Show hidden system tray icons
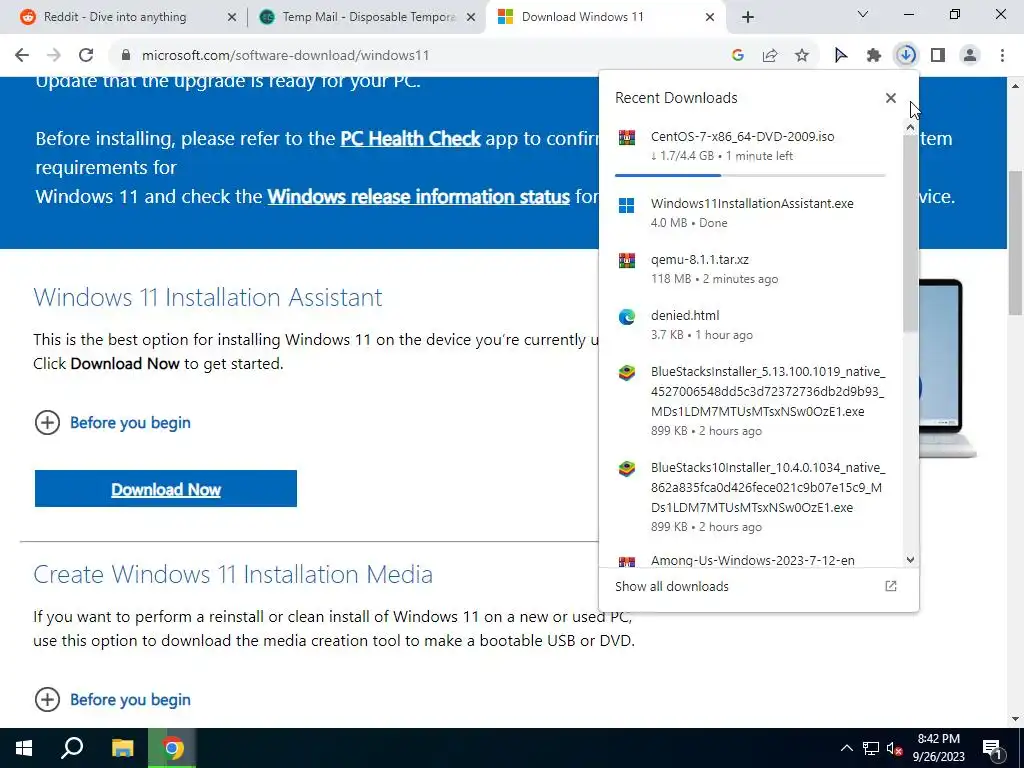This screenshot has width=1024, height=768. point(846,748)
